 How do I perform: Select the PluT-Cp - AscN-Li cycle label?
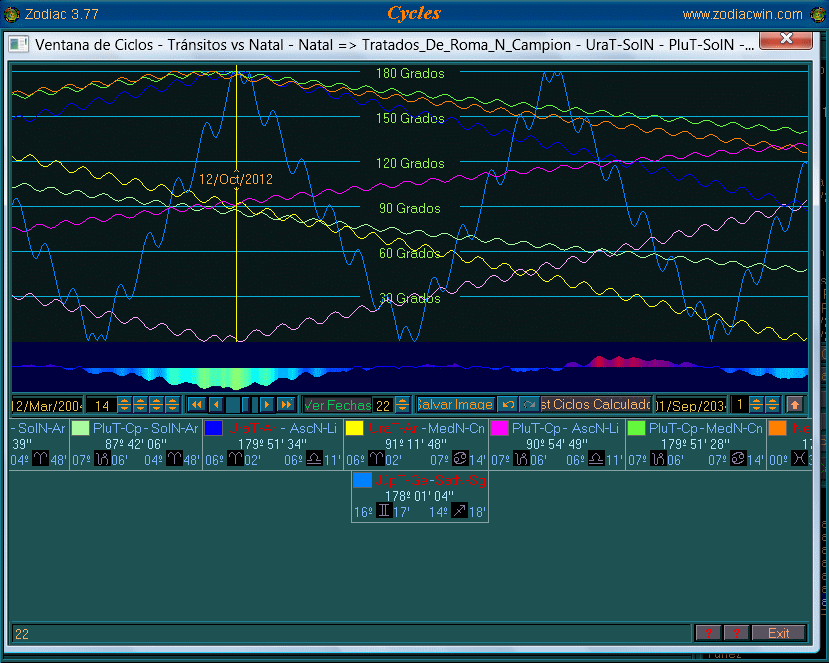(565, 428)
